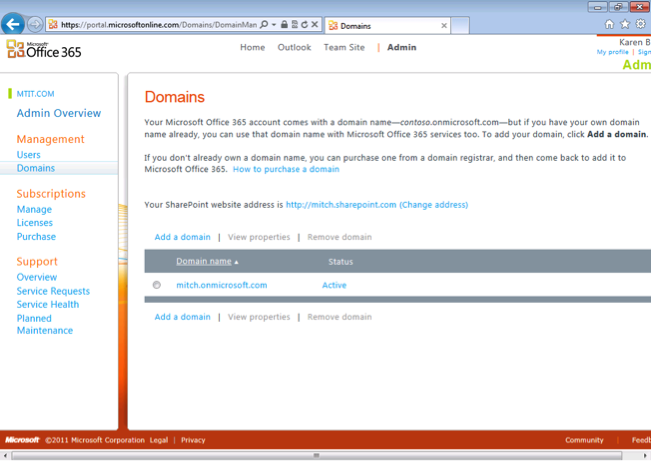
Task: Minimize the browser window
Action: [598, 7]
